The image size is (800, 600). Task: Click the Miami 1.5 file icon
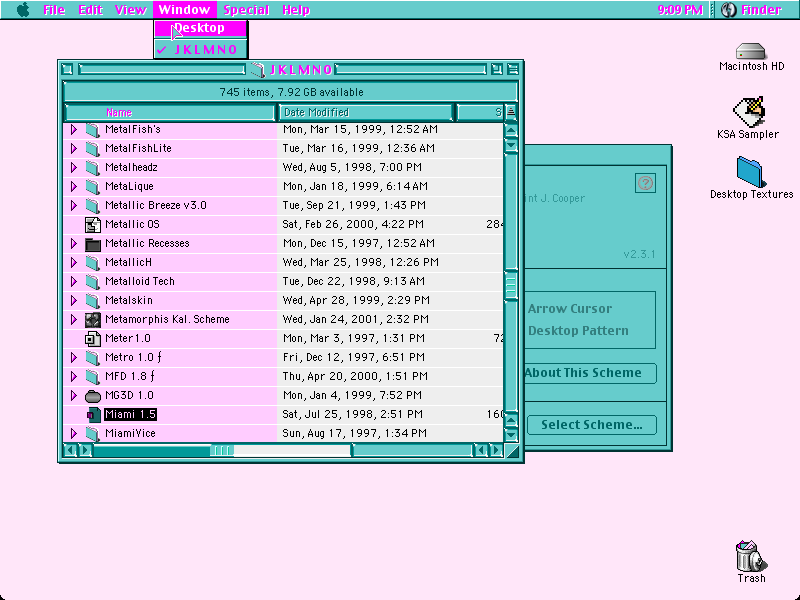click(x=92, y=415)
